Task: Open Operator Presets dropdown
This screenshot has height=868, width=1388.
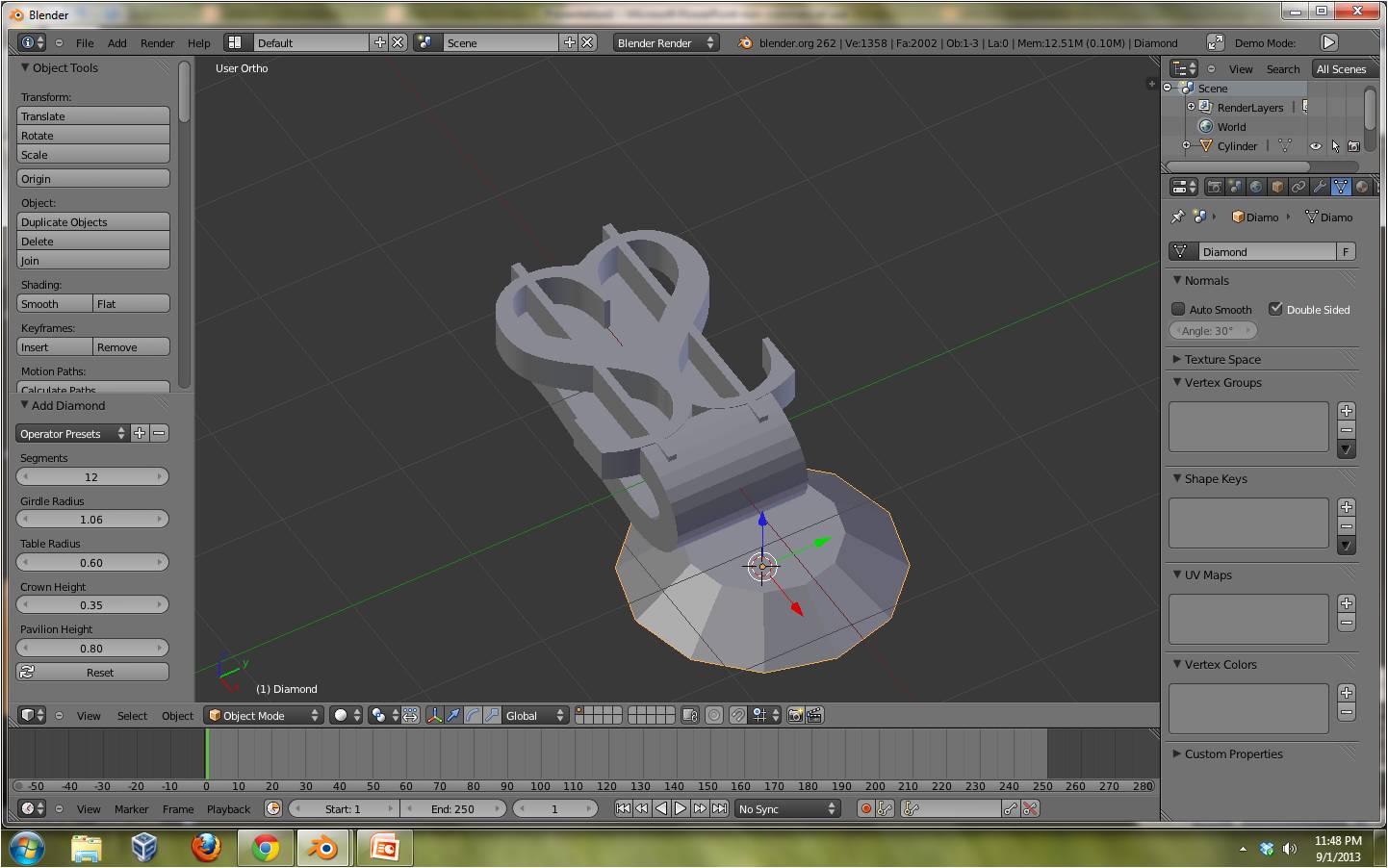Action: 72,433
